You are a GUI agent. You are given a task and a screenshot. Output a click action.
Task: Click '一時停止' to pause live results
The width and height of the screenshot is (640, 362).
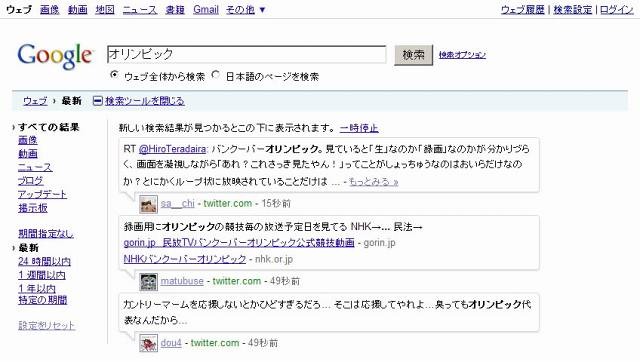click(x=359, y=128)
